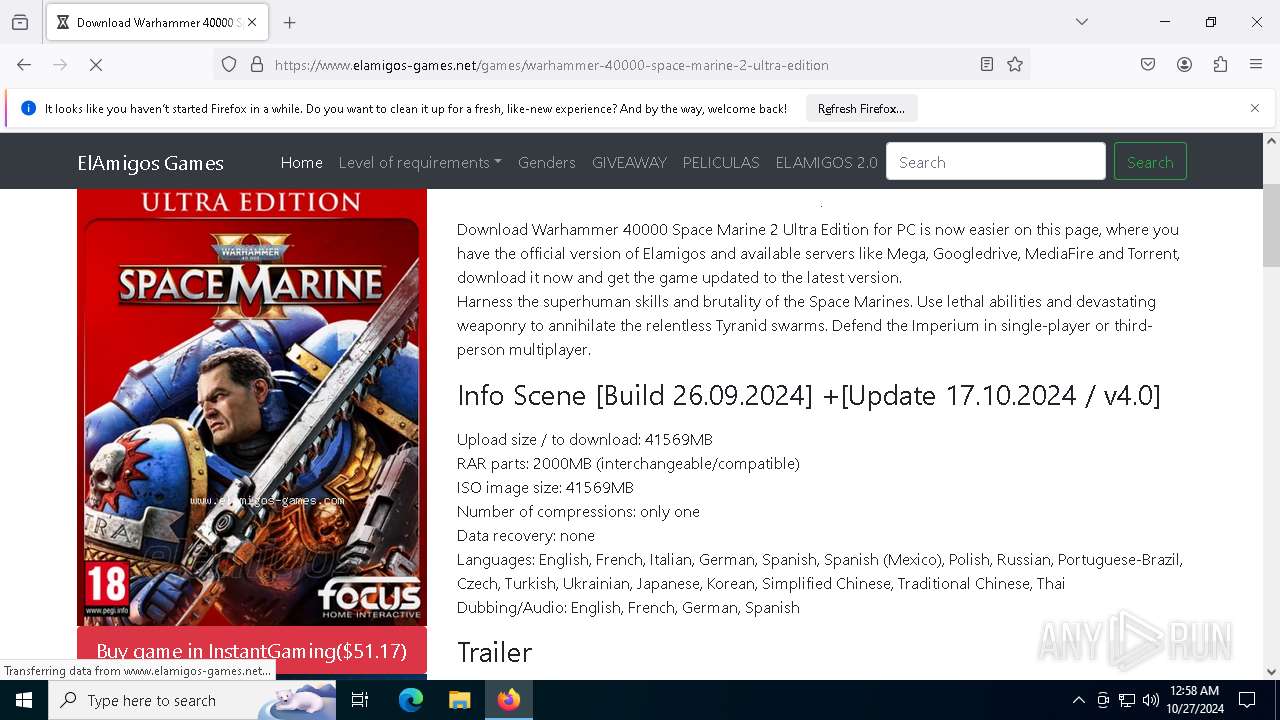Bookmark this page with star icon

(1015, 65)
